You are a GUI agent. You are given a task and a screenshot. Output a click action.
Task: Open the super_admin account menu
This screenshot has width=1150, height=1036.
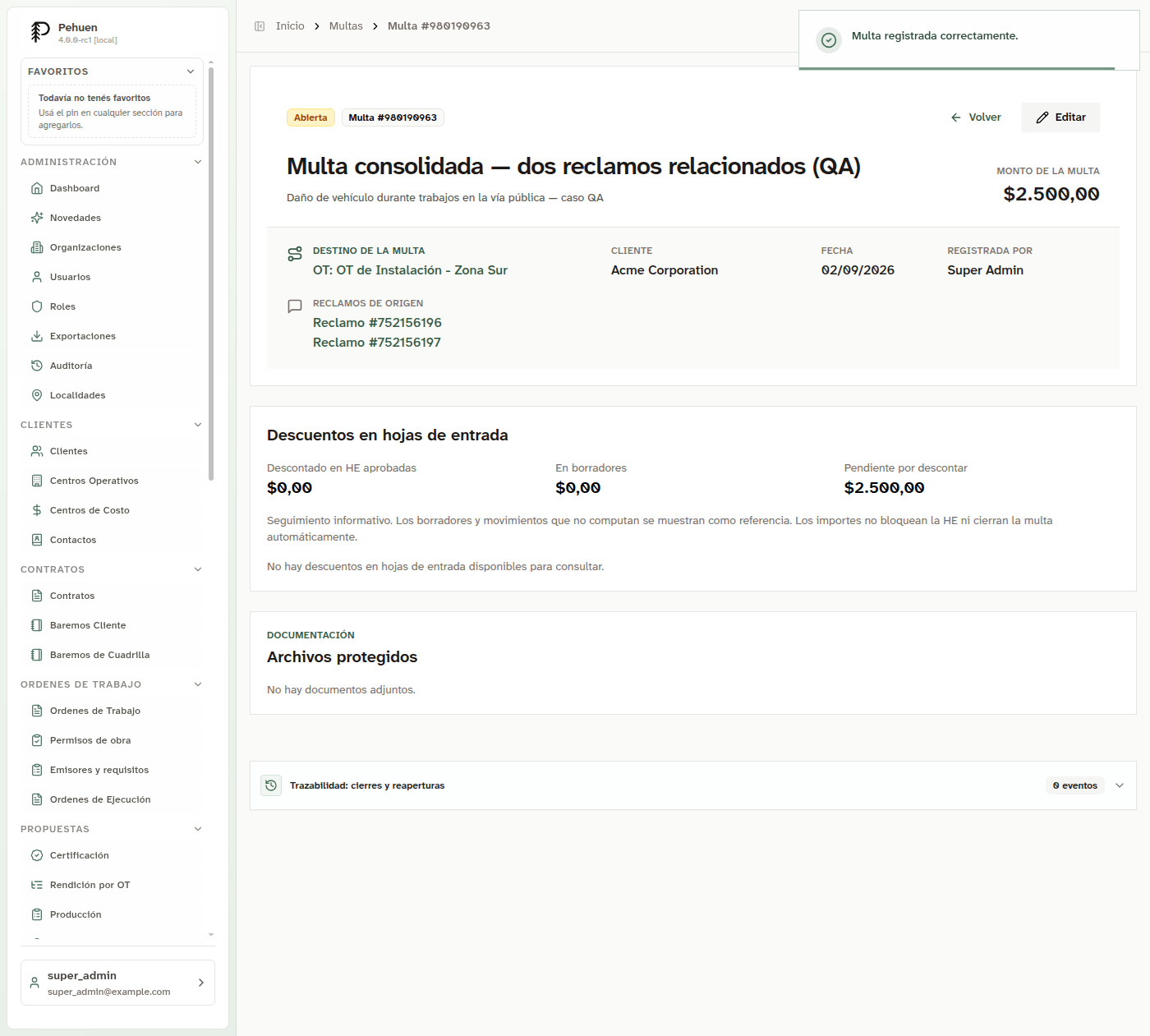[117, 983]
